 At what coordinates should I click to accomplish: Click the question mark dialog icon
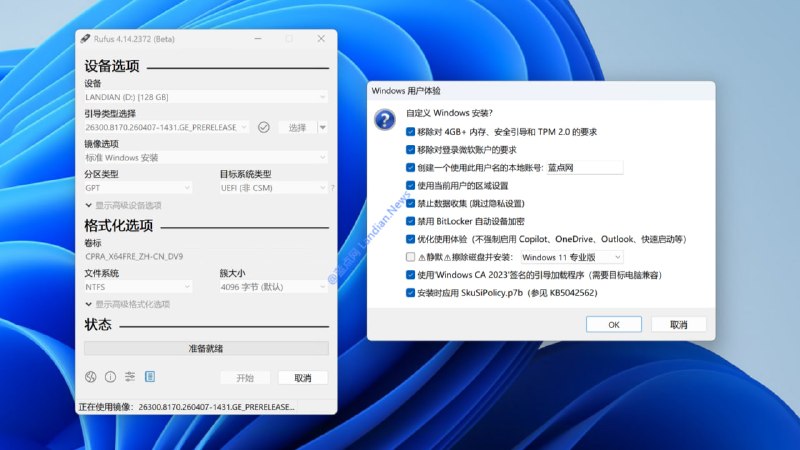click(385, 119)
